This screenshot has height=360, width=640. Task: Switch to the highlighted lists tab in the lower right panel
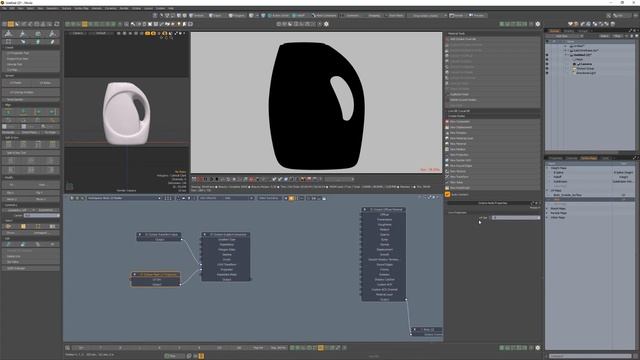(589, 158)
